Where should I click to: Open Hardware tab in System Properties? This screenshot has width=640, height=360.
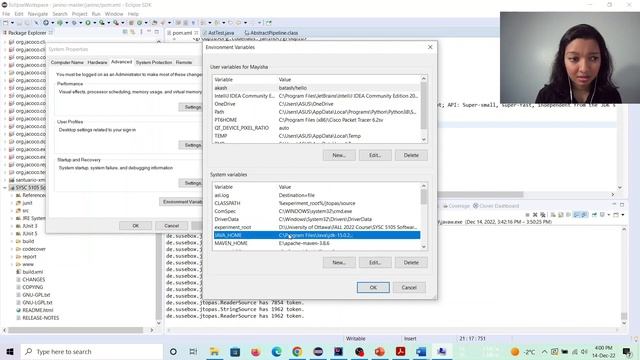[x=97, y=62]
